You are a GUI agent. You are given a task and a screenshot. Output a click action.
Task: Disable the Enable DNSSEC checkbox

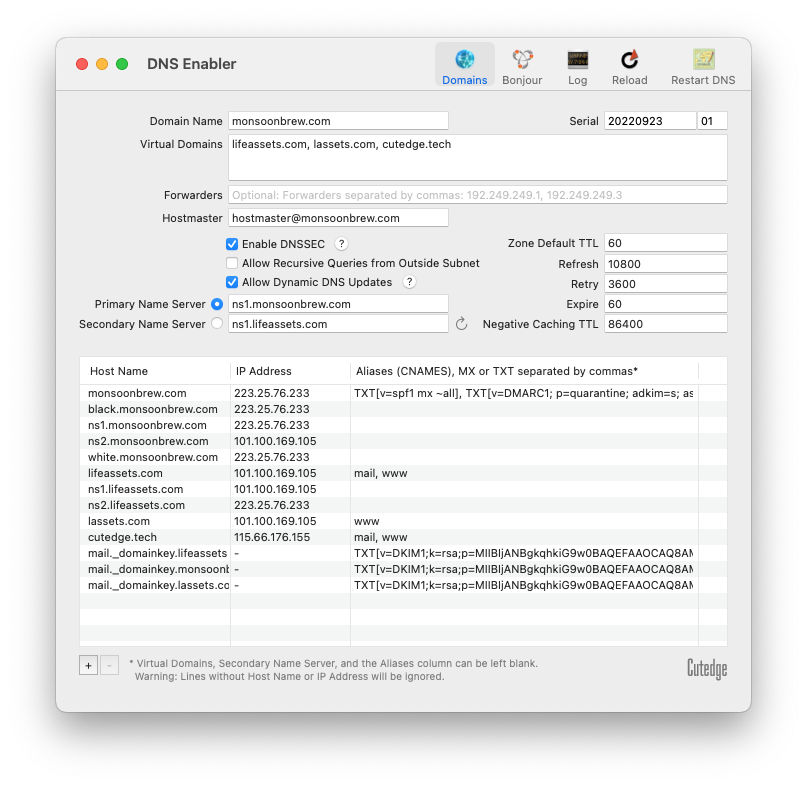click(x=232, y=244)
